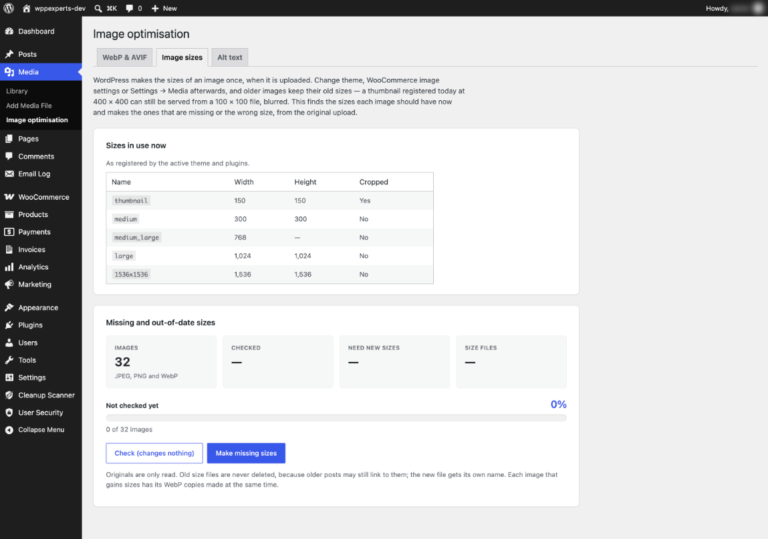Open WooCommerce menu label
This screenshot has height=539, width=768.
44,197
